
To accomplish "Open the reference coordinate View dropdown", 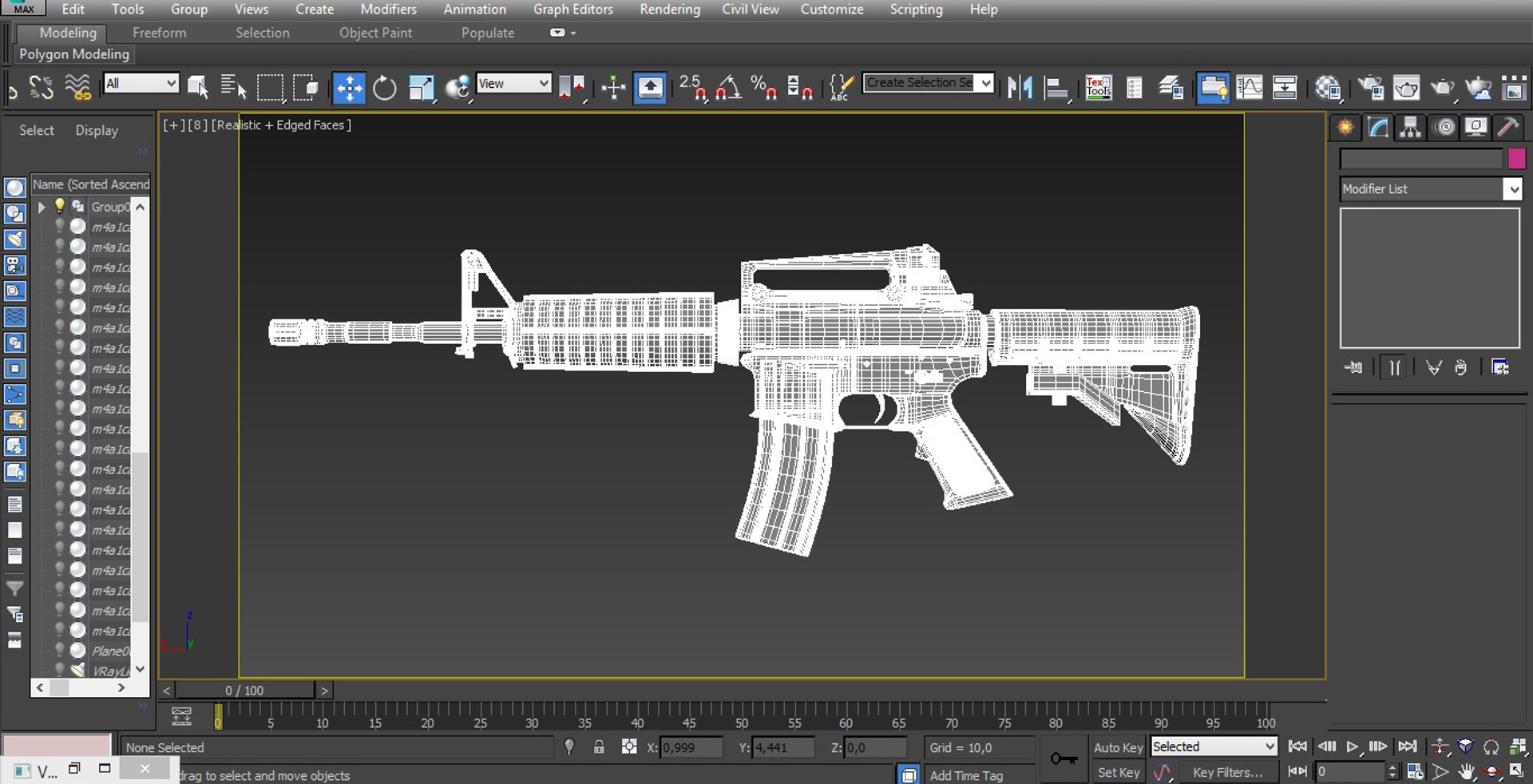I will click(514, 83).
